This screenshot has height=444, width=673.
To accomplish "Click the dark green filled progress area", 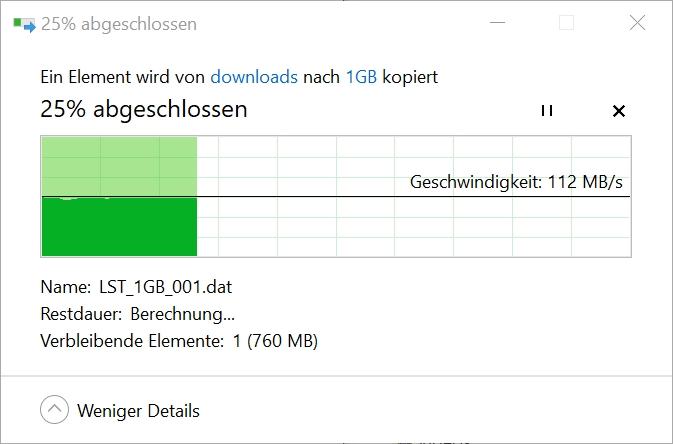I will tap(118, 228).
